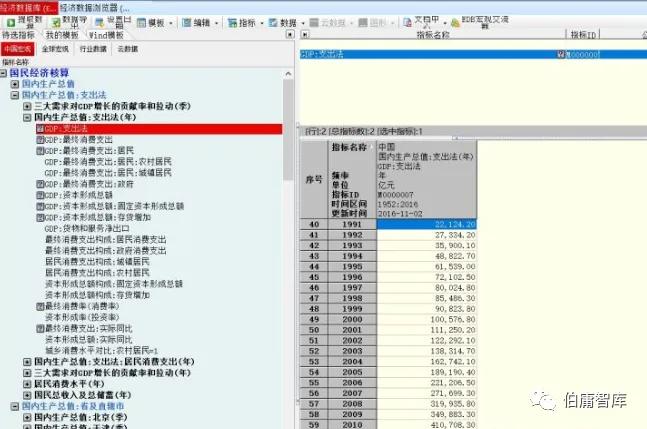Expand 三大需求对GDP增长的贡献率和拉动(年)
Screen dimensions: 647x429
click(x=27, y=373)
